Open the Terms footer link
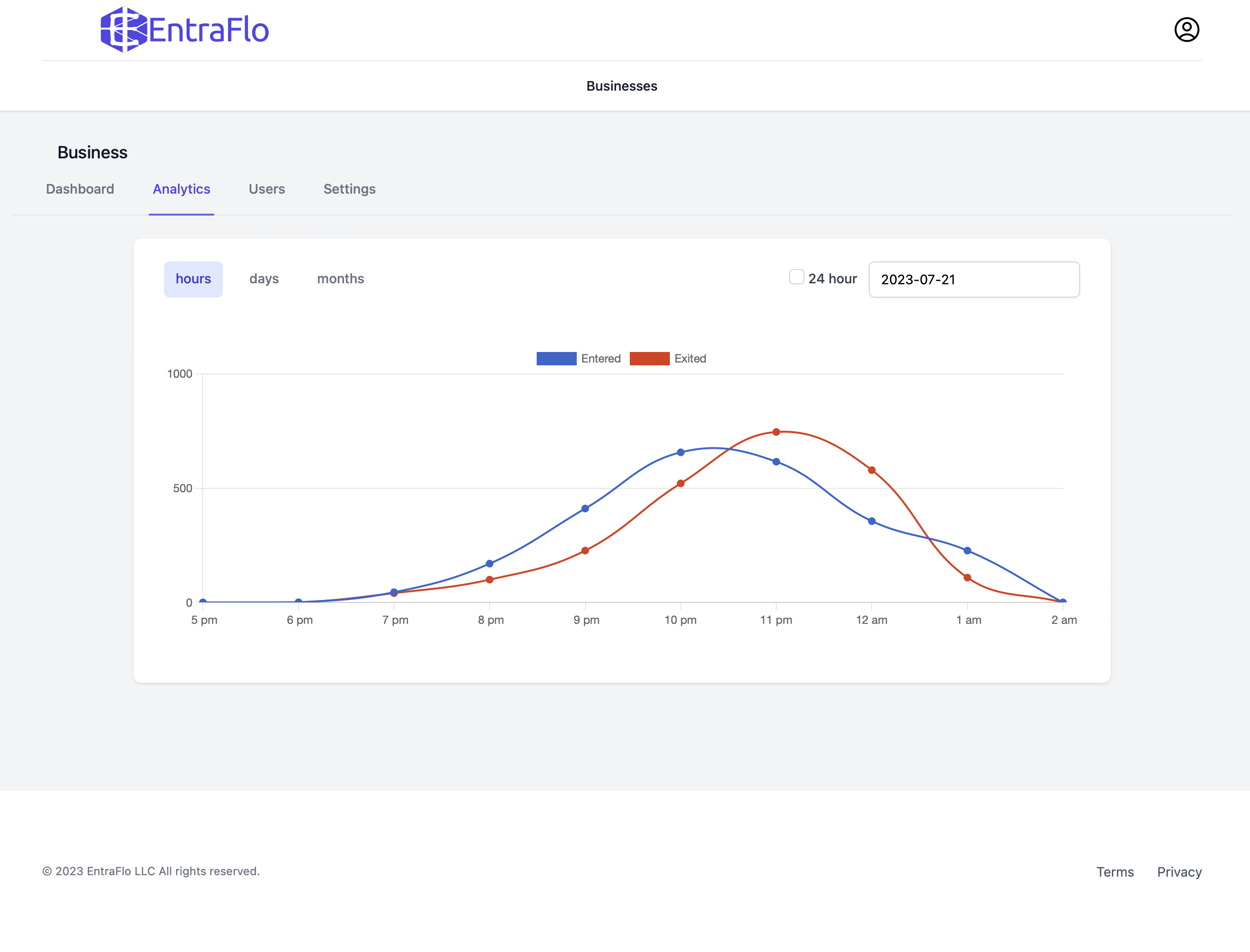Screen dimensions: 1250x952 point(1115,872)
